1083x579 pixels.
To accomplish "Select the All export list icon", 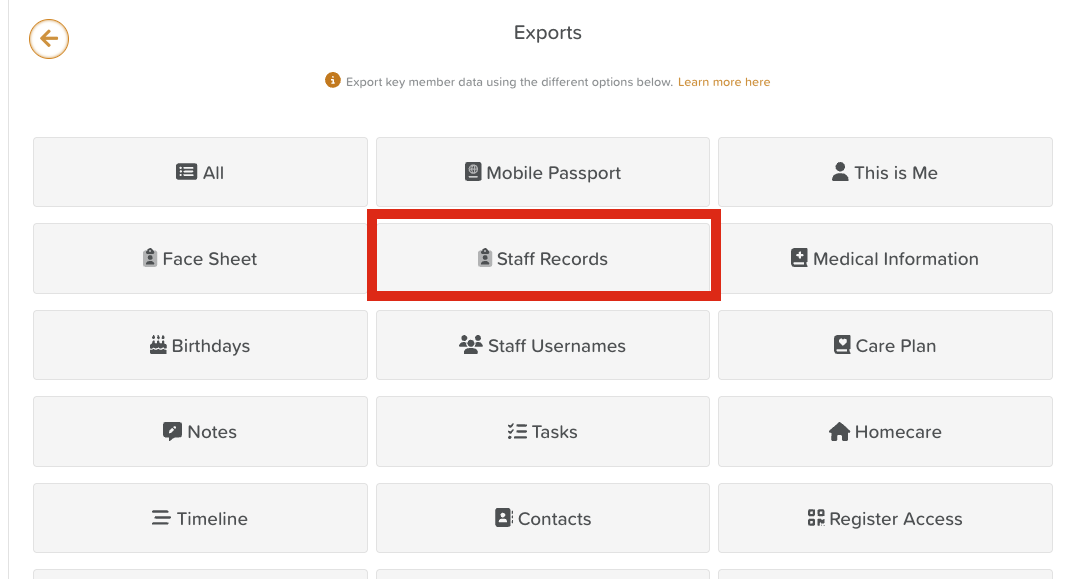I will click(186, 172).
